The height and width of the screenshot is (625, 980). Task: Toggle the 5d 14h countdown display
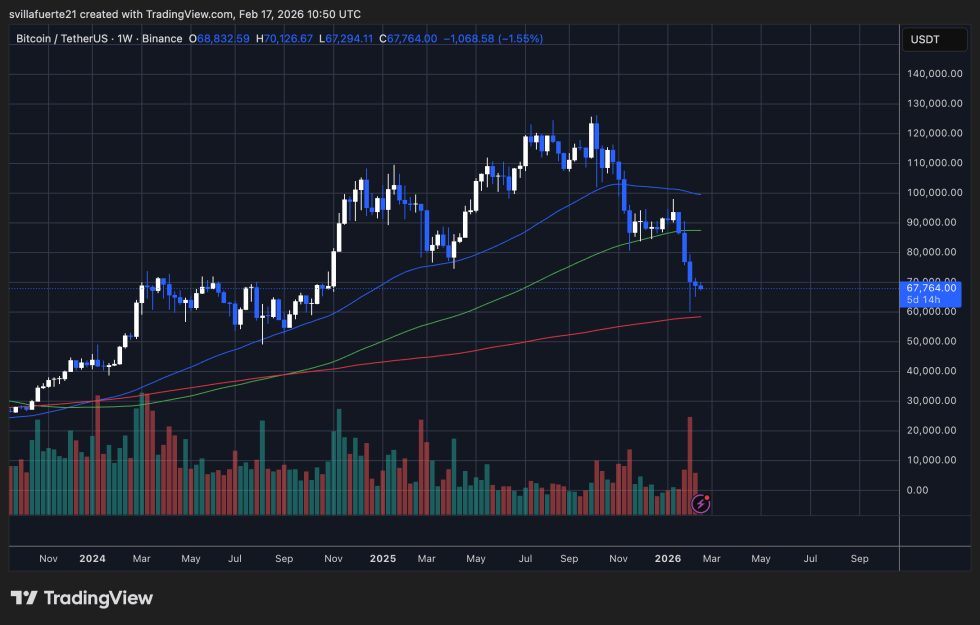pos(922,299)
